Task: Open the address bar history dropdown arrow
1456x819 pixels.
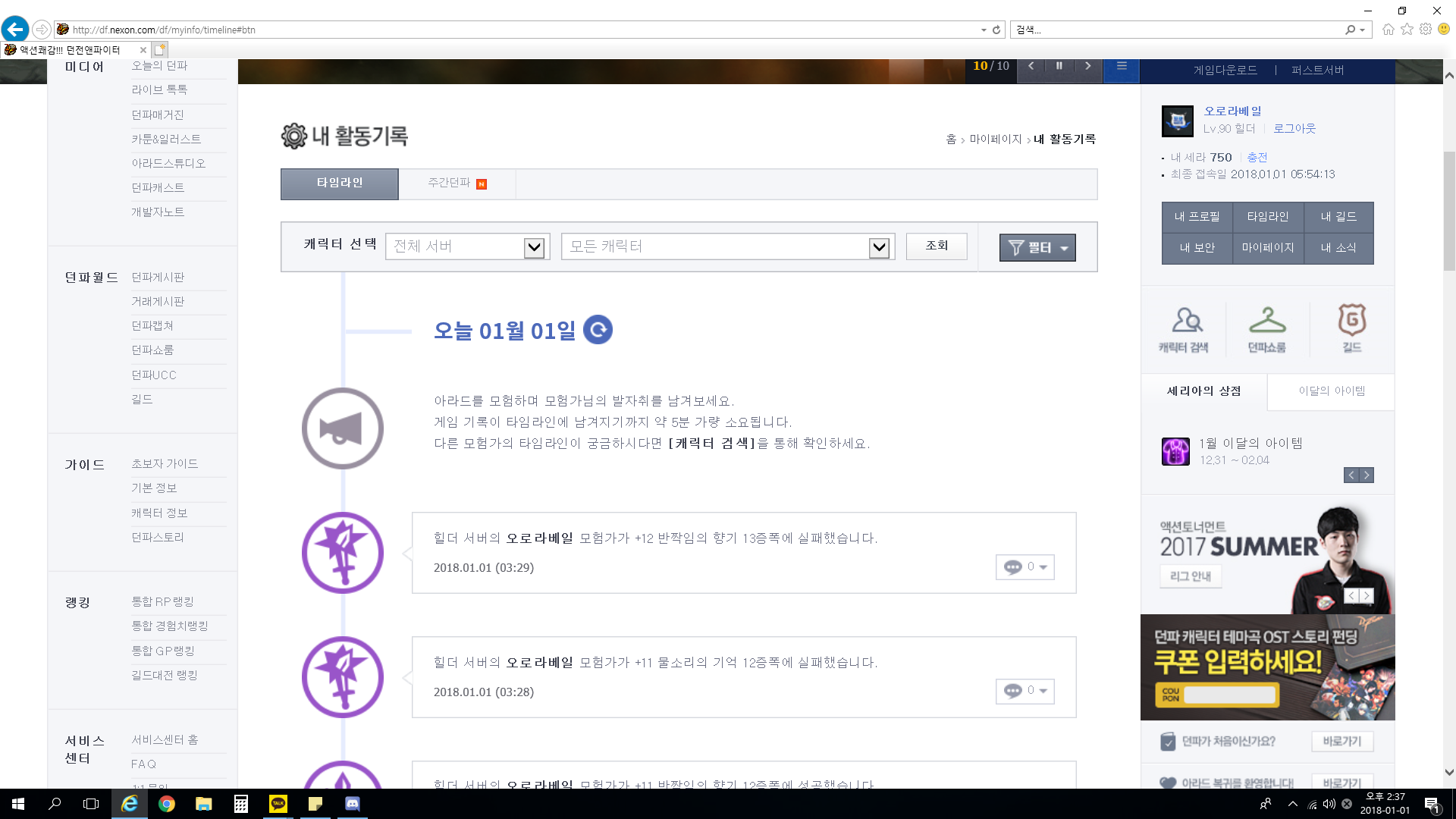Action: [x=984, y=30]
